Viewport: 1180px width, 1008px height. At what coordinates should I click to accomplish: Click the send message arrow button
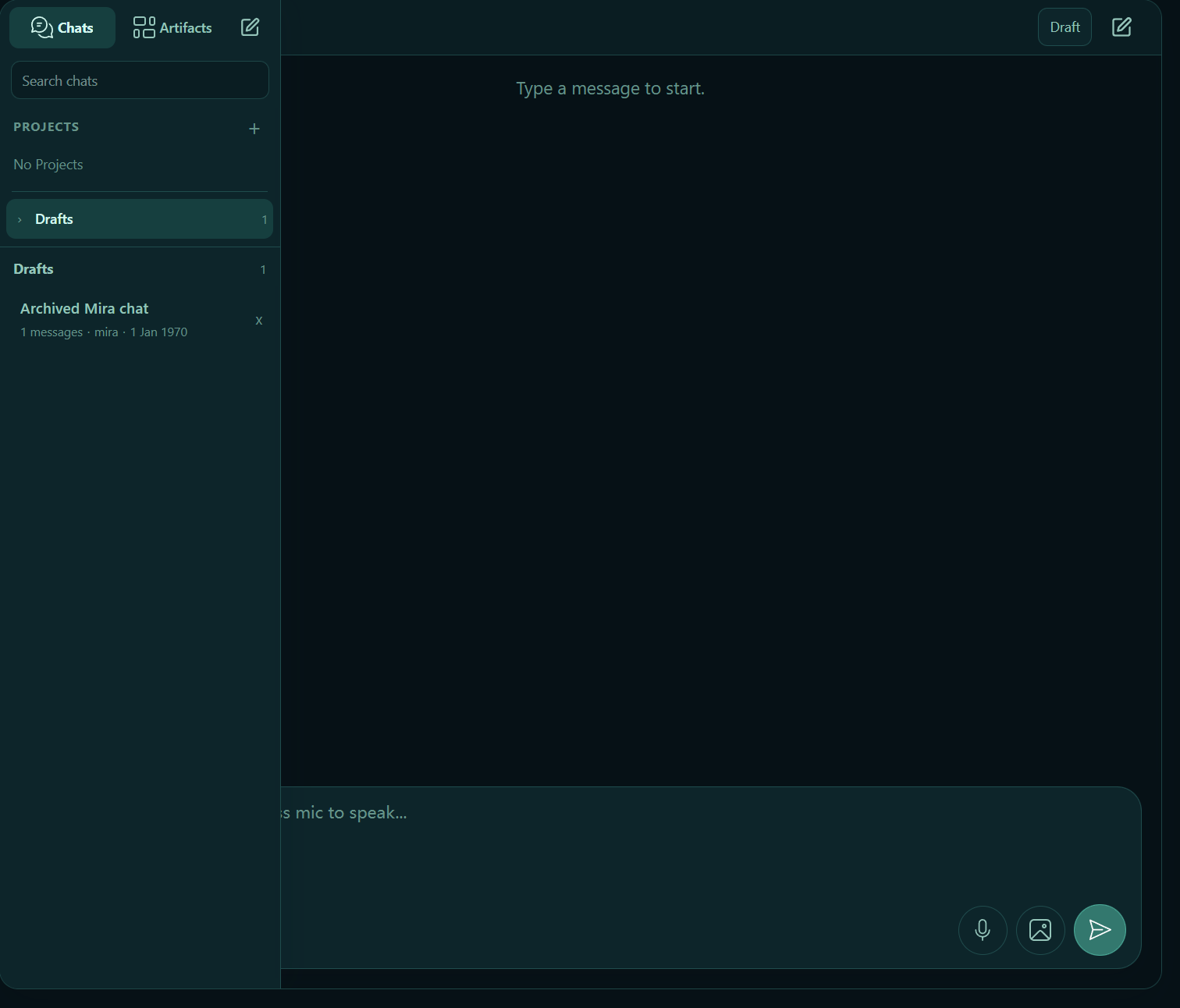point(1100,930)
